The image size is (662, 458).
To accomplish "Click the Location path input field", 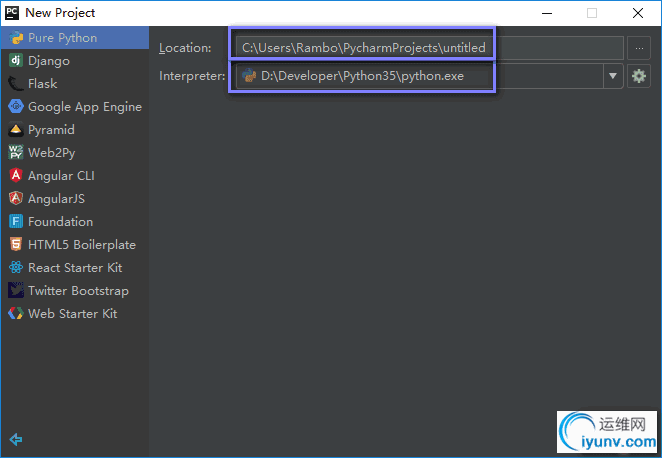I will (x=429, y=48).
